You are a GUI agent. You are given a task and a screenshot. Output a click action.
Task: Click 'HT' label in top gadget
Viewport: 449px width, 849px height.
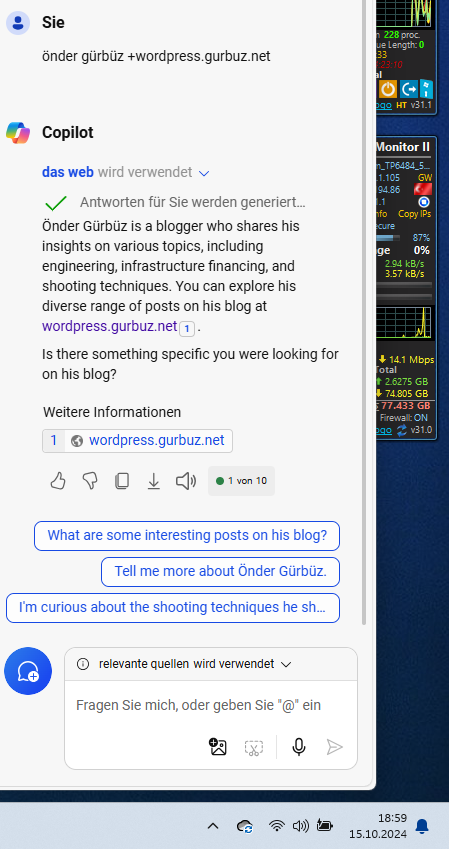click(x=401, y=105)
